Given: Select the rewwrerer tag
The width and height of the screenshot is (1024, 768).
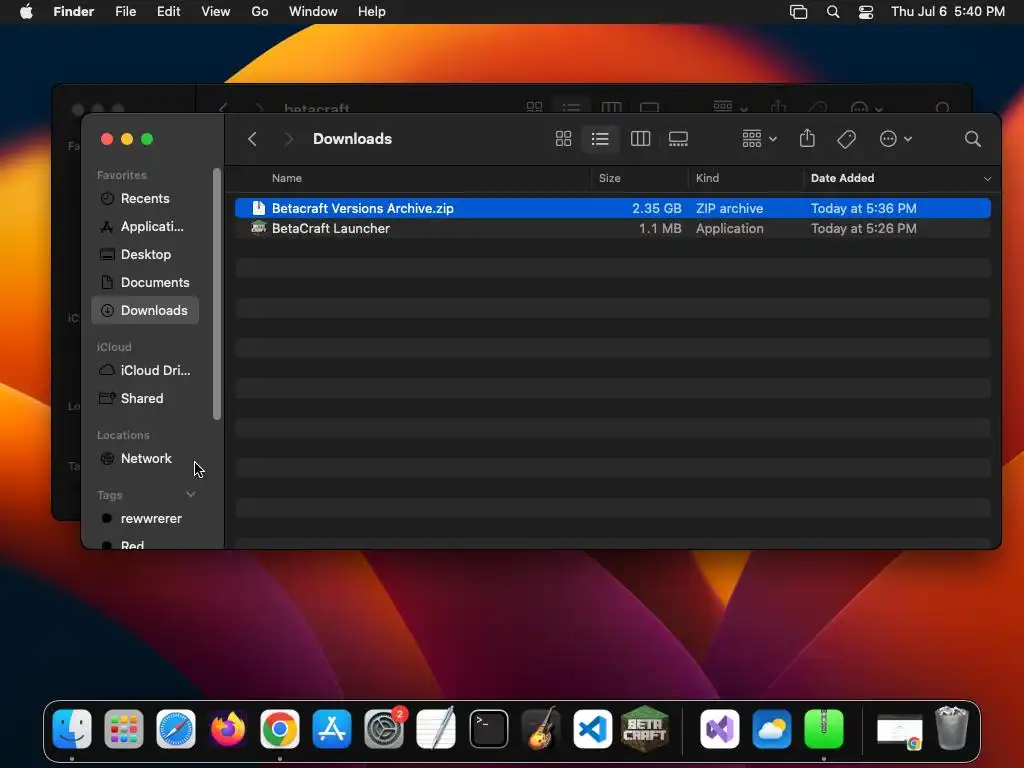Looking at the screenshot, I should (x=145, y=519).
